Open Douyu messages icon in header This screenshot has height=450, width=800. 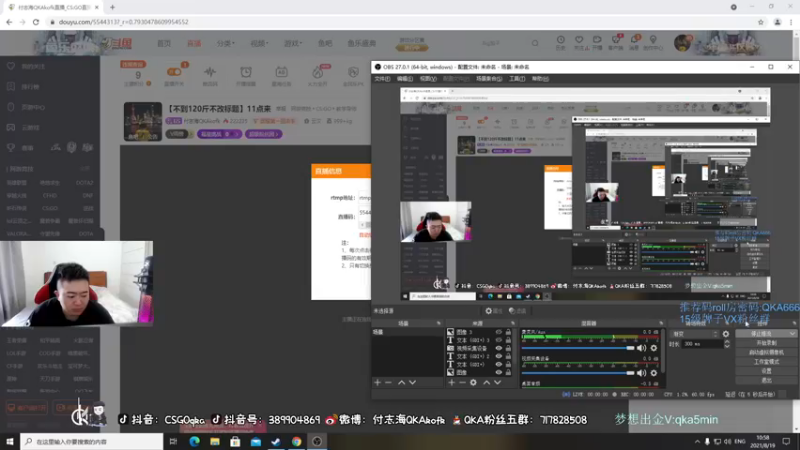point(634,42)
